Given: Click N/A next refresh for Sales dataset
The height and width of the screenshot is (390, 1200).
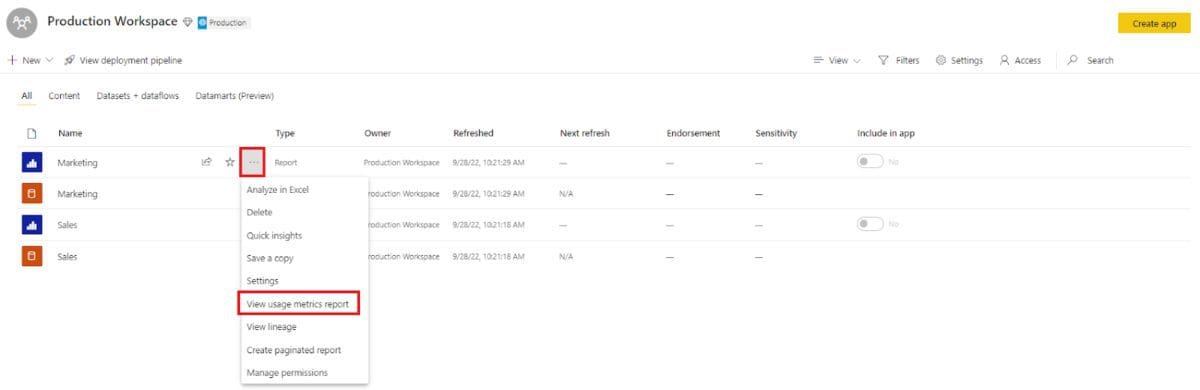Looking at the screenshot, I should (x=566, y=257).
